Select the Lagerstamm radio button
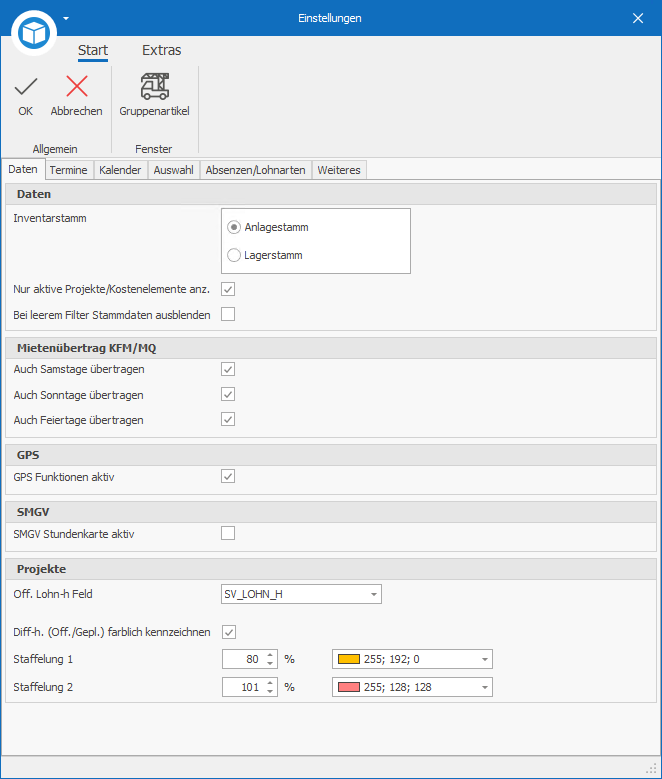 point(234,255)
